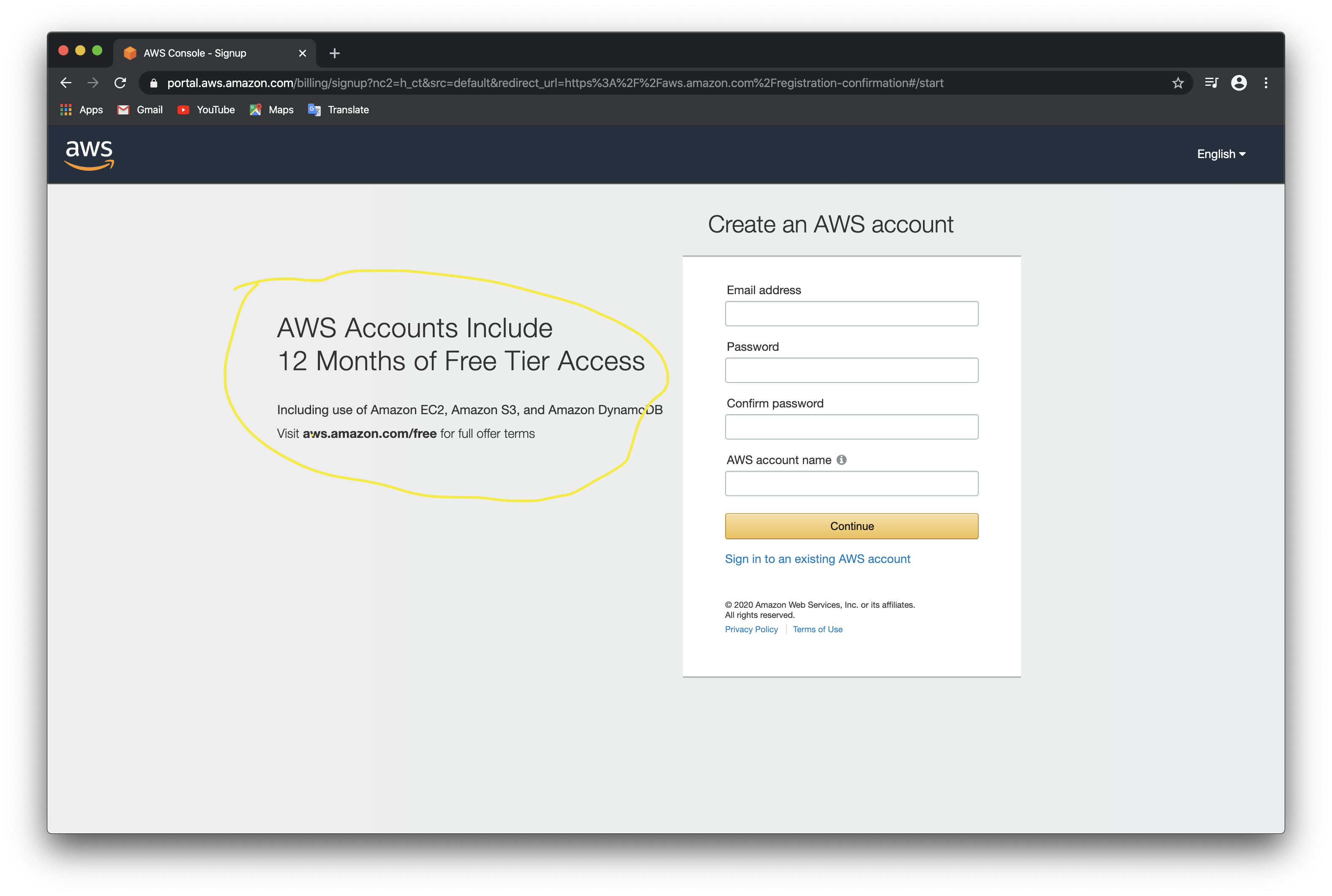
Task: Click the Continue button
Action: tap(852, 526)
